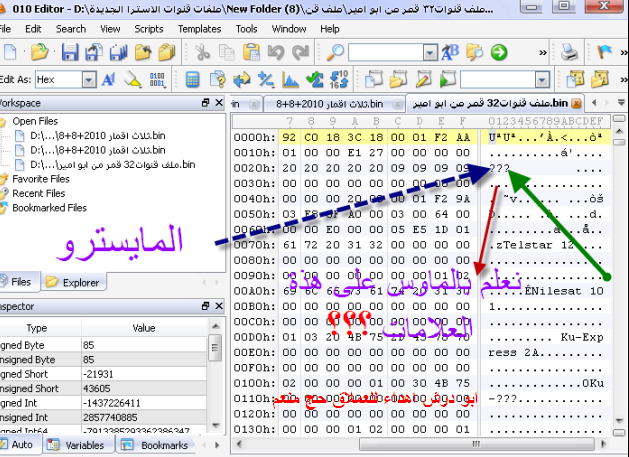Click the Type column header in Inspector
Viewport: 629px width, 457px height.
coord(37,328)
